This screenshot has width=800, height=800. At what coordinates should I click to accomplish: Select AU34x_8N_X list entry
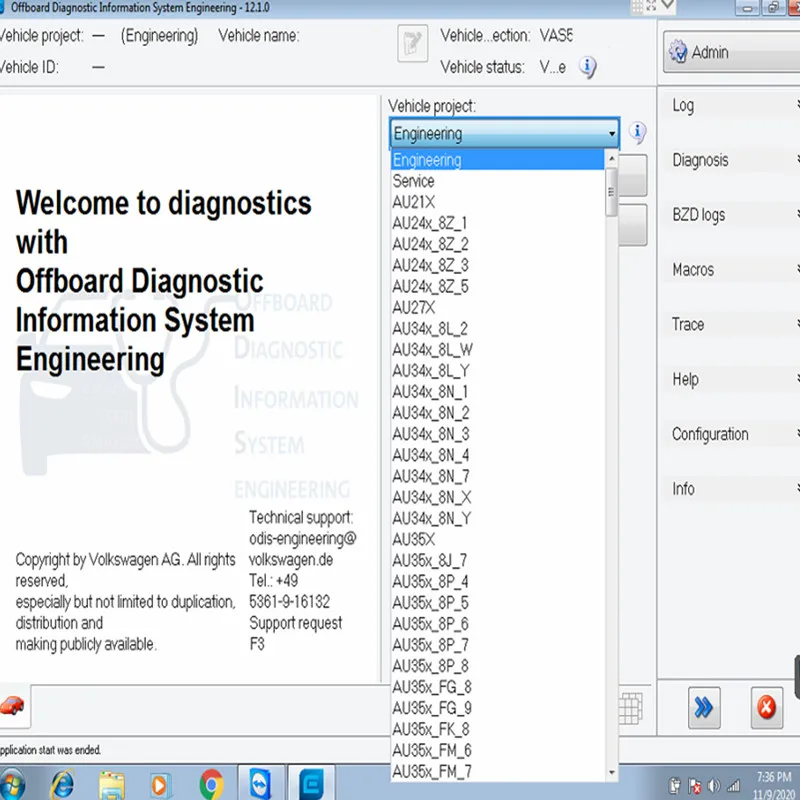click(x=498, y=497)
